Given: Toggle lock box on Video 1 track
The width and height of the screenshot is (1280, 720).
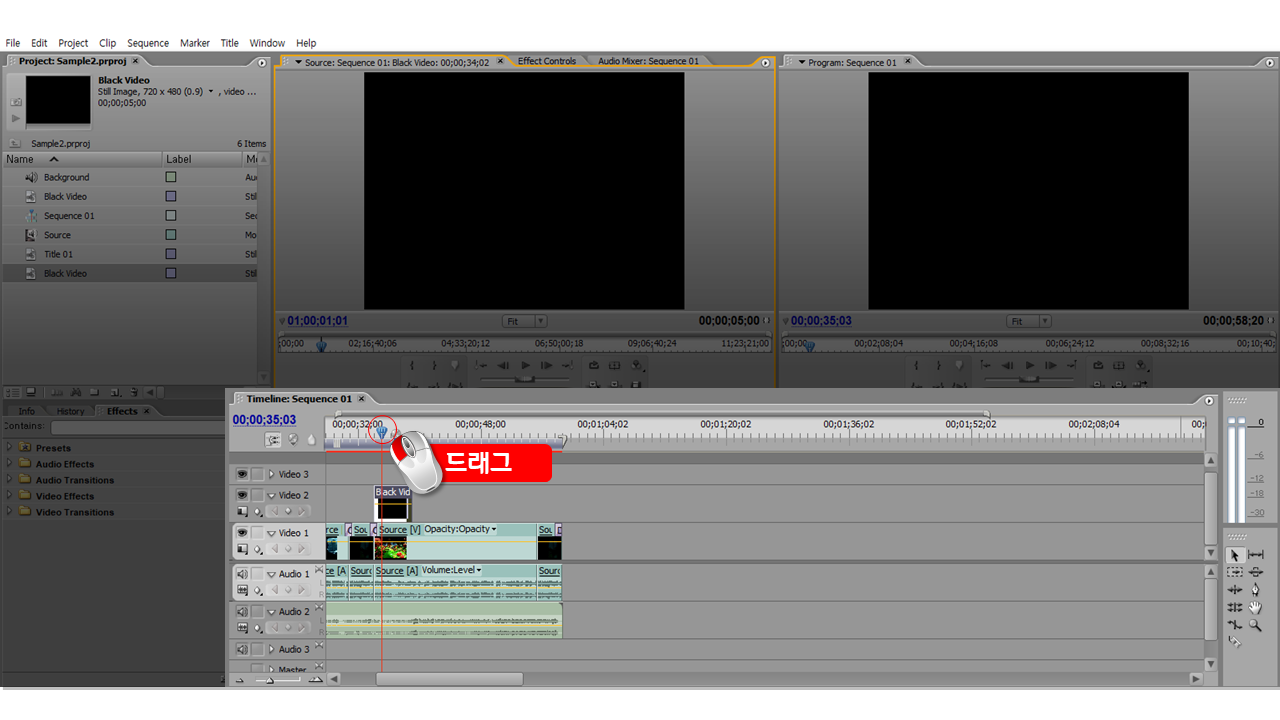Looking at the screenshot, I should pyautogui.click(x=258, y=533).
